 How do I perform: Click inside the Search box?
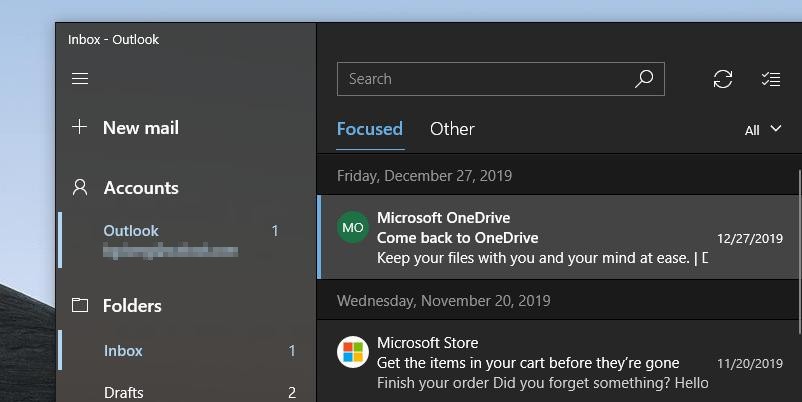[x=486, y=79]
